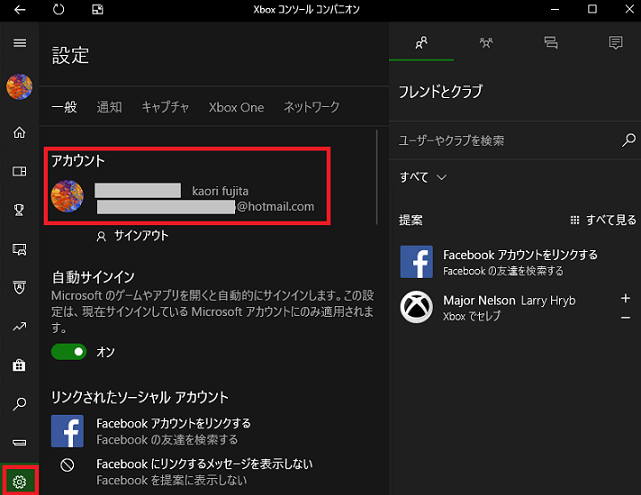Image resolution: width=641 pixels, height=495 pixels.
Task: Click the kaori fujita account name
Action: 220,191
